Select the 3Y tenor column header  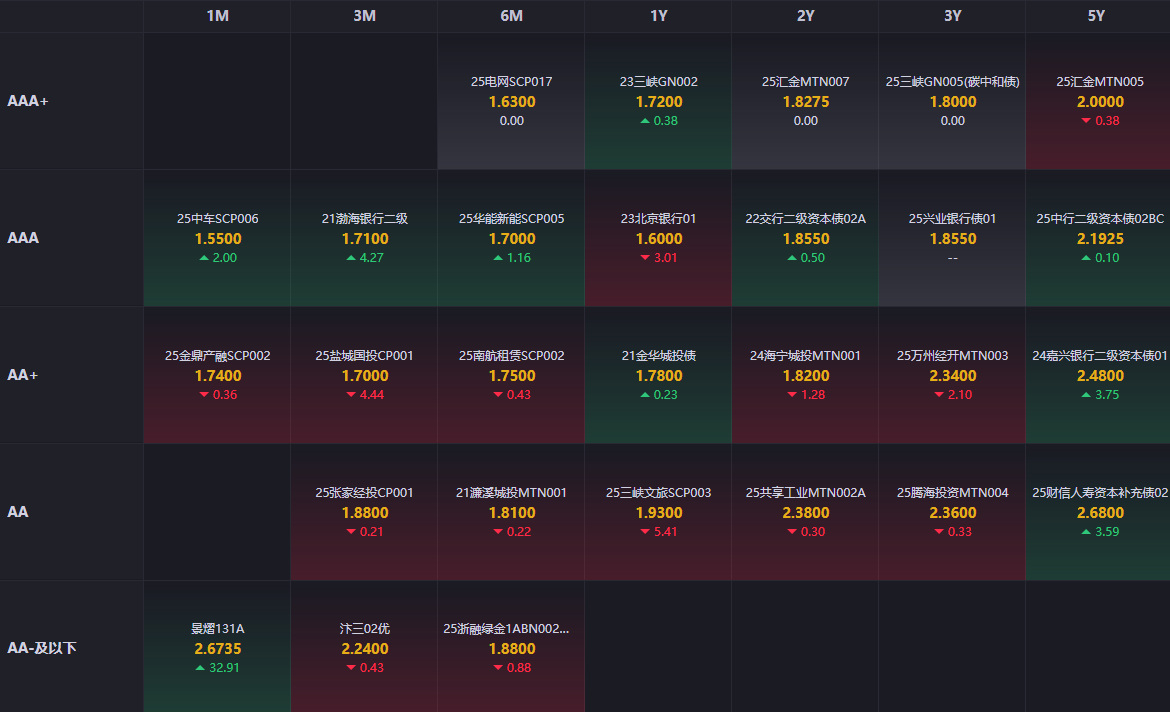(x=953, y=16)
